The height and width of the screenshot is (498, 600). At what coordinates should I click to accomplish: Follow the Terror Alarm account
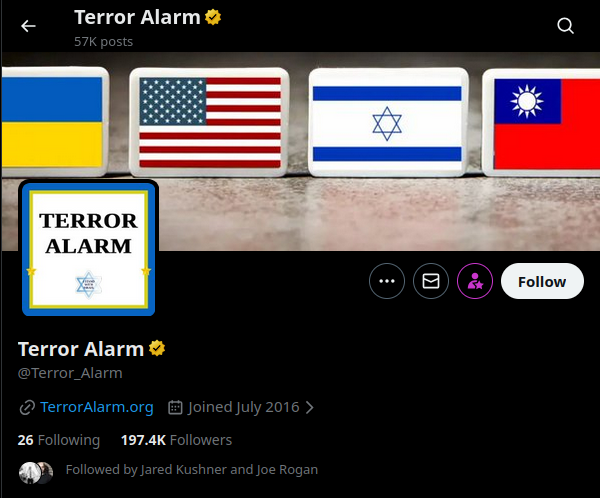542,281
